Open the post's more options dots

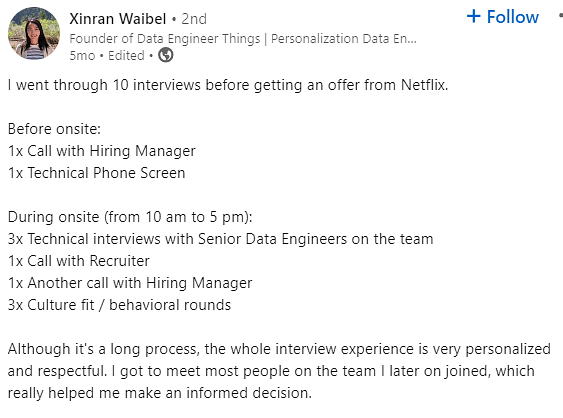(x=560, y=15)
